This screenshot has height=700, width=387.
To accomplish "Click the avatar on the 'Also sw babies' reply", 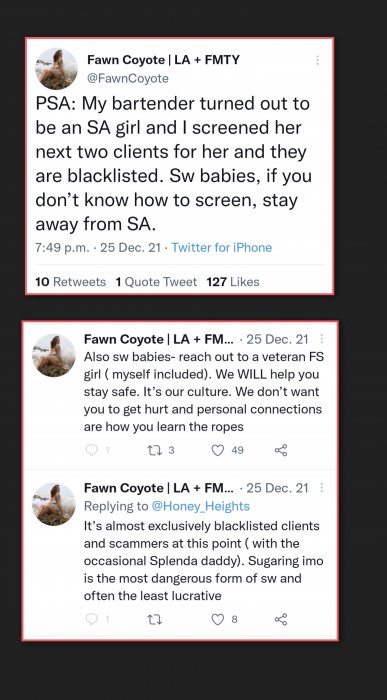I will (54, 355).
